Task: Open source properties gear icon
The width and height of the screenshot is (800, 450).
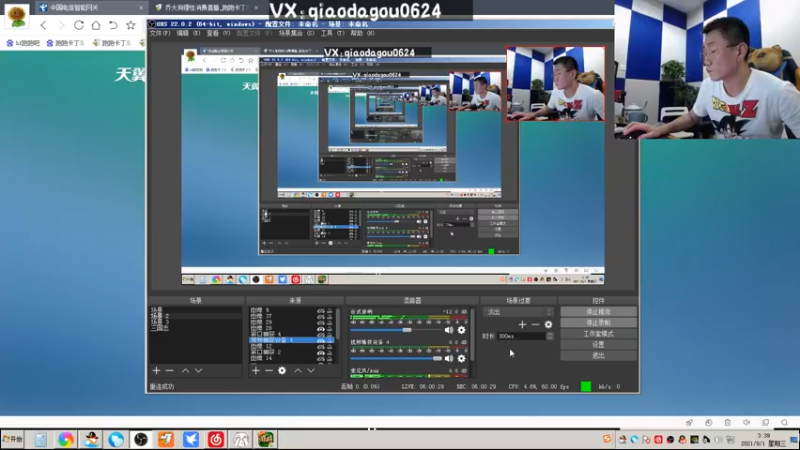Action: (282, 370)
